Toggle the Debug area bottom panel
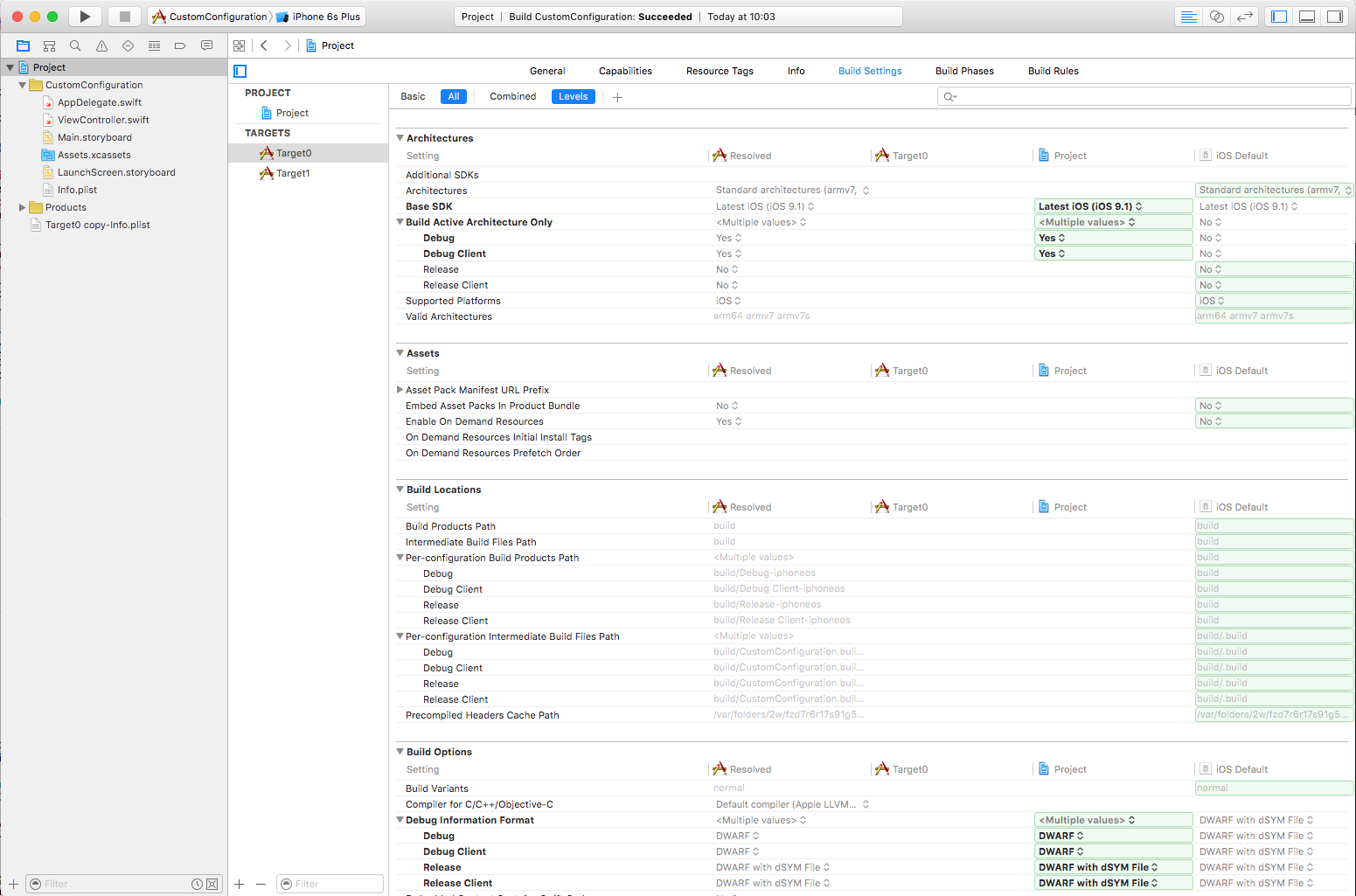The image size is (1356, 896). coord(1307,17)
